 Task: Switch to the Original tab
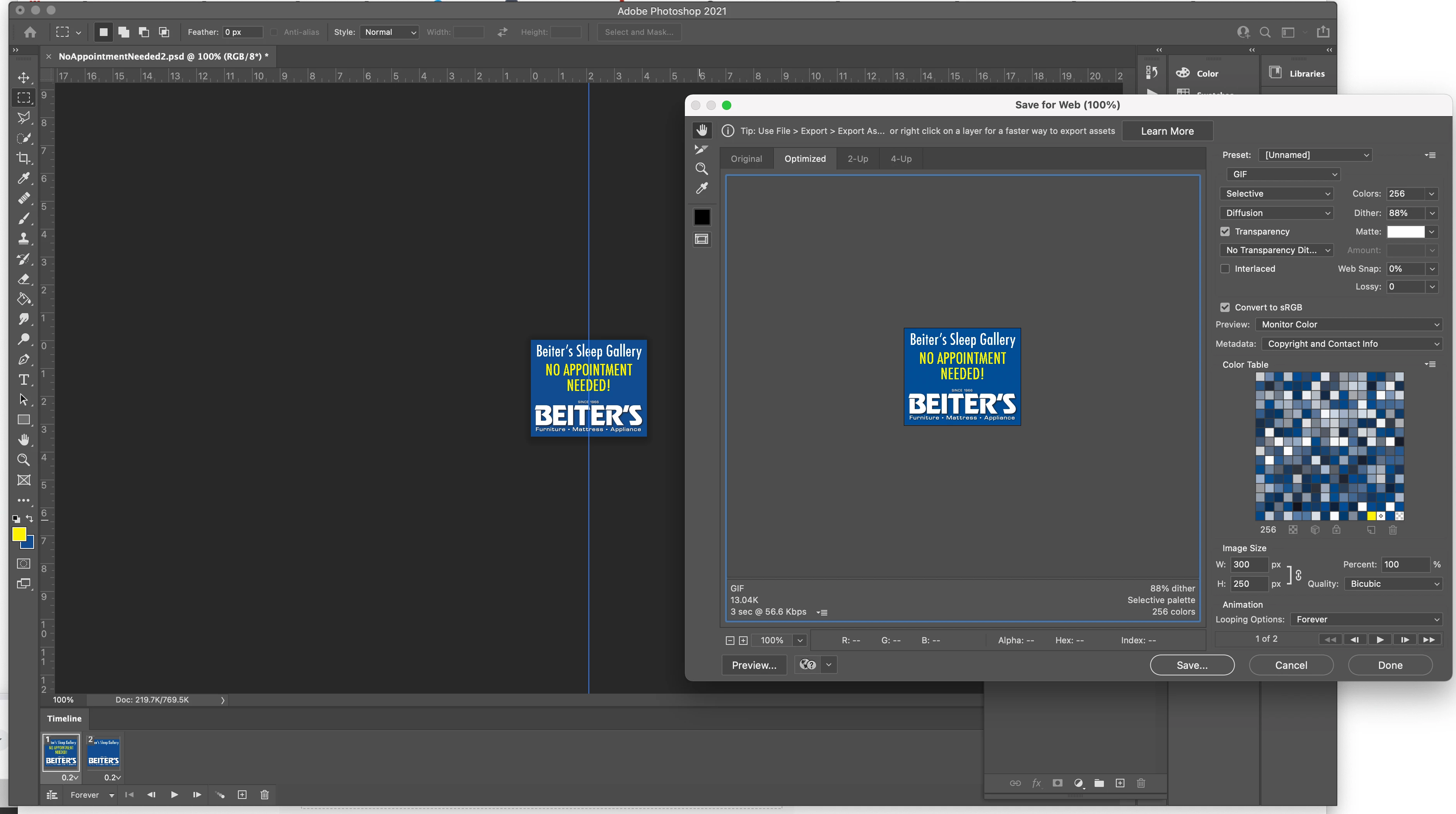pyautogui.click(x=746, y=159)
